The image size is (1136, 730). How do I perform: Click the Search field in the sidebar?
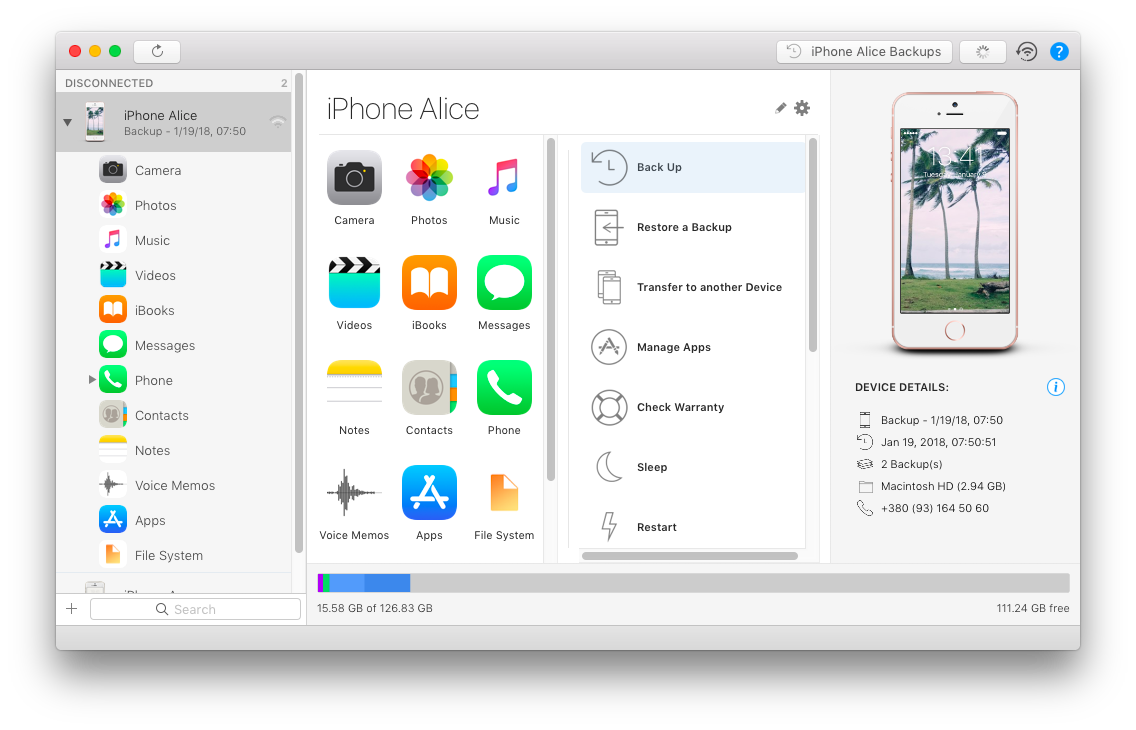(195, 609)
